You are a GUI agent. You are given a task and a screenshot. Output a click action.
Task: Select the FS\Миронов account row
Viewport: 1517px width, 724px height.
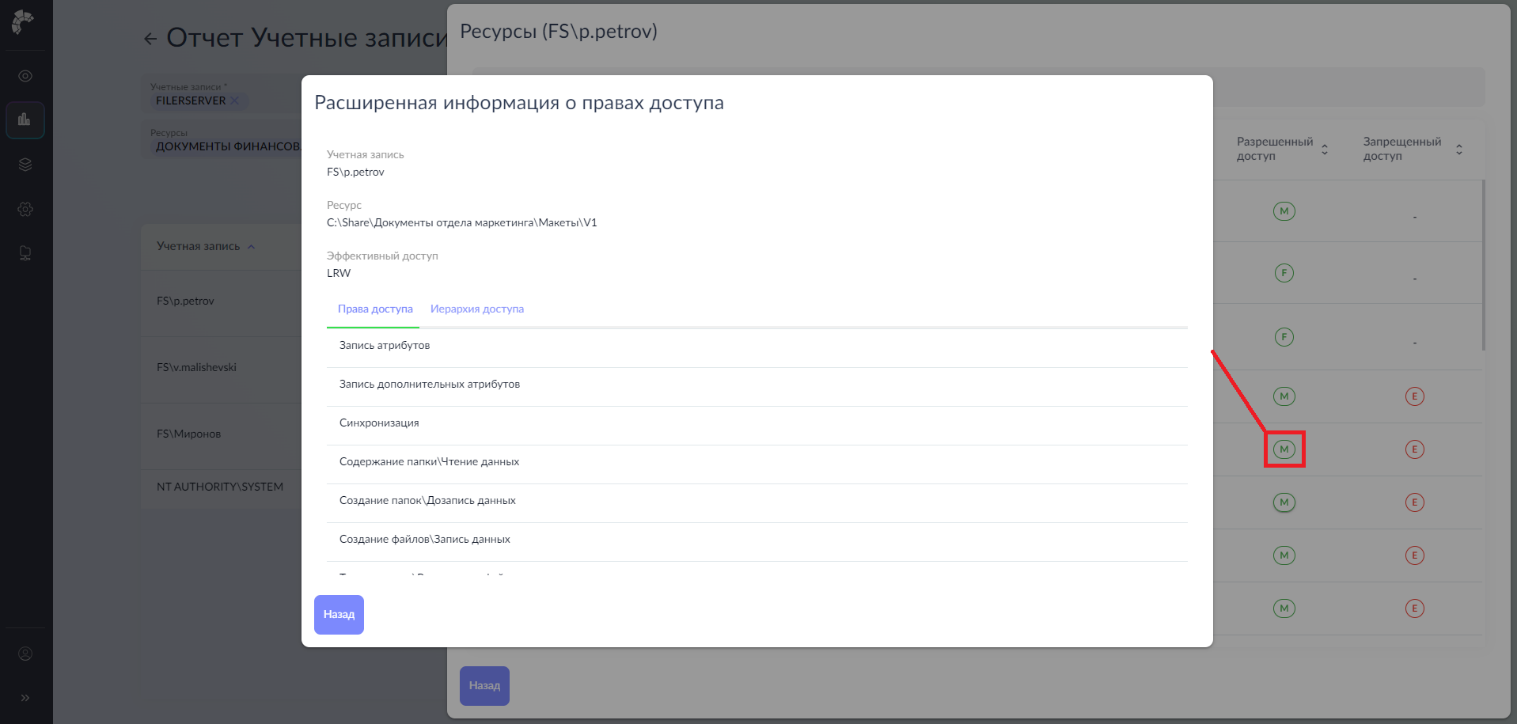222,435
